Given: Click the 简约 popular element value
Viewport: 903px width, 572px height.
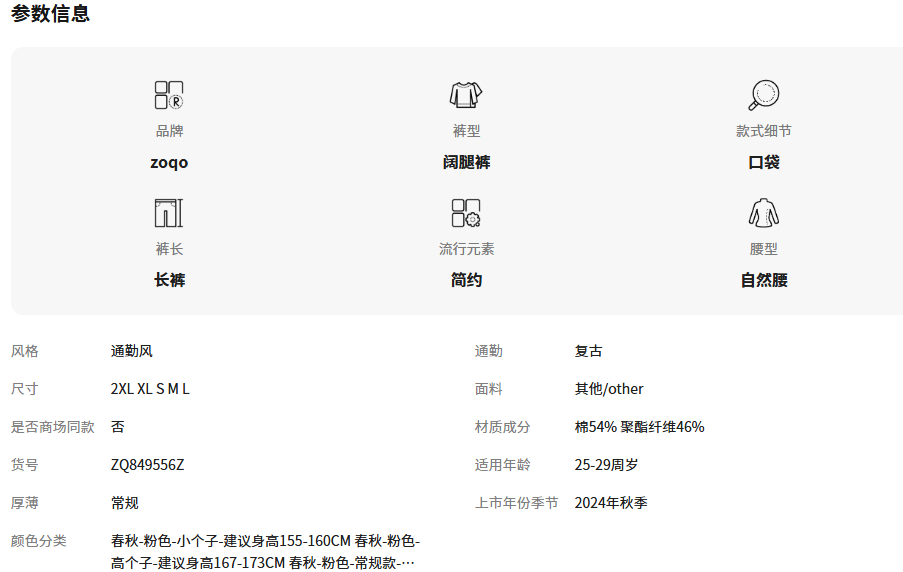Looking at the screenshot, I should pyautogui.click(x=466, y=280).
